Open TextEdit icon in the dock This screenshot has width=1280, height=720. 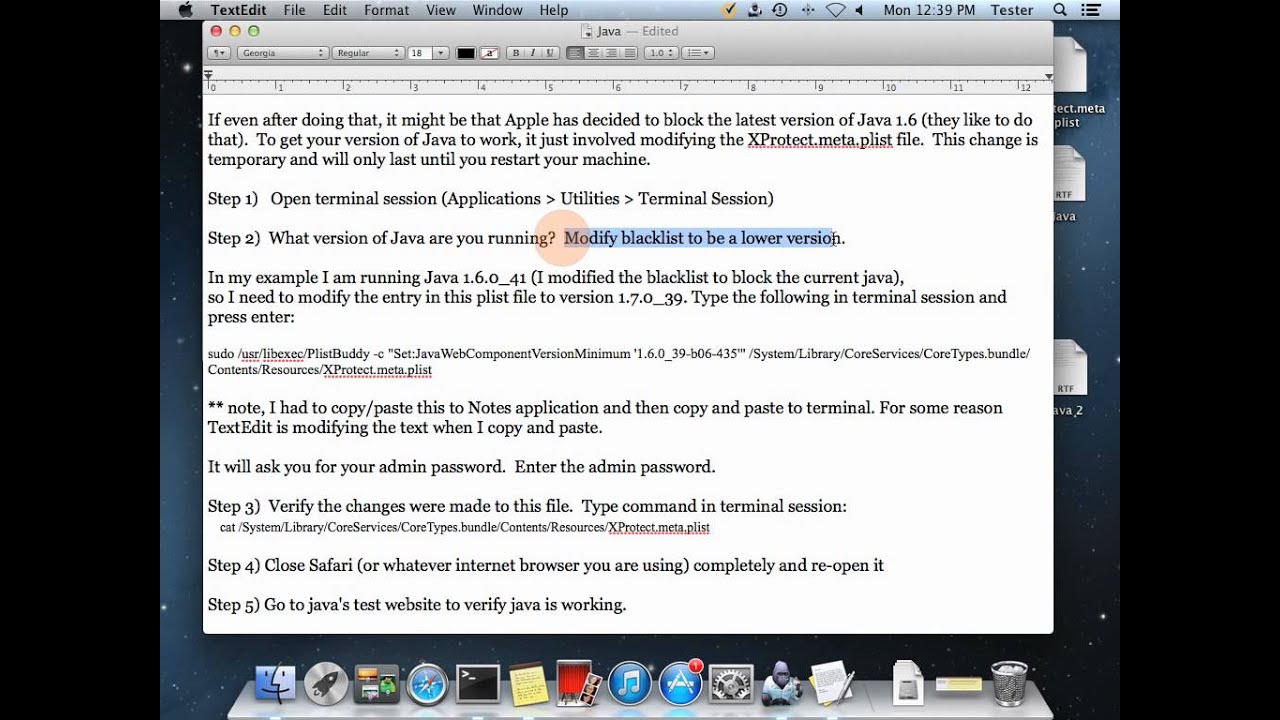832,684
